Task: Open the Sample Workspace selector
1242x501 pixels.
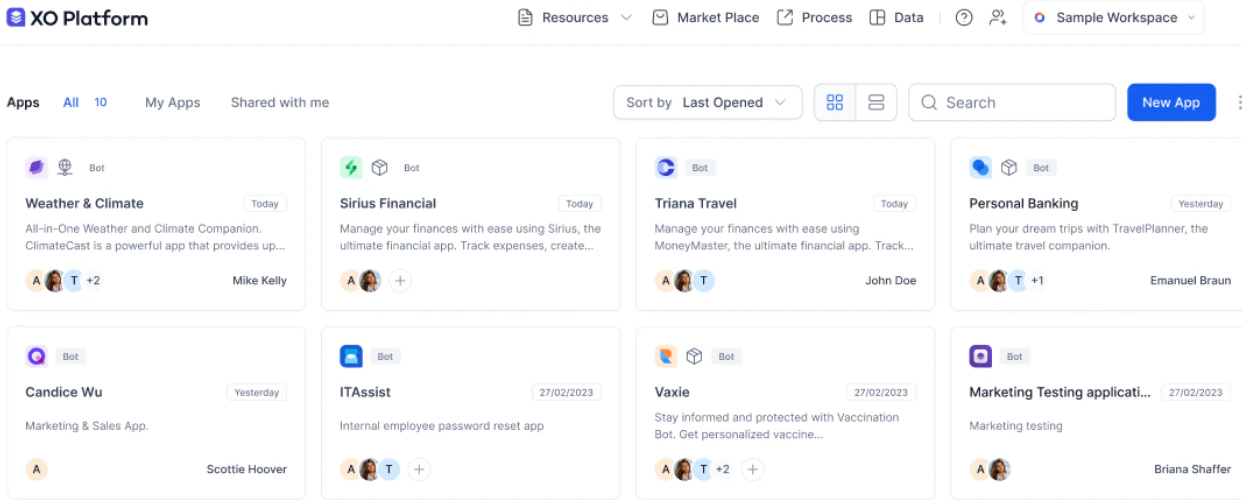Action: (1114, 17)
